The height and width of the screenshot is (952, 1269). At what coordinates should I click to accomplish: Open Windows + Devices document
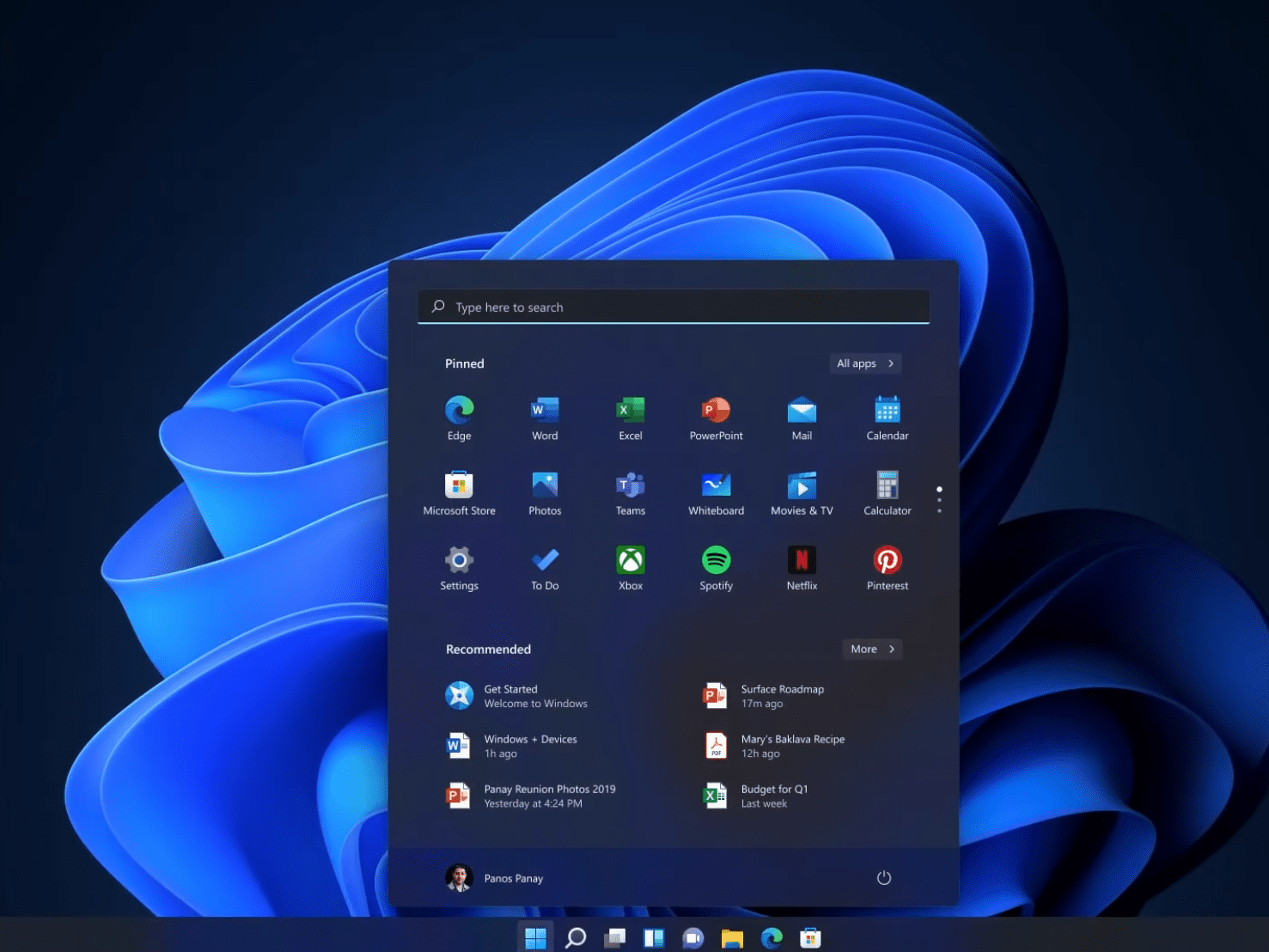point(511,746)
